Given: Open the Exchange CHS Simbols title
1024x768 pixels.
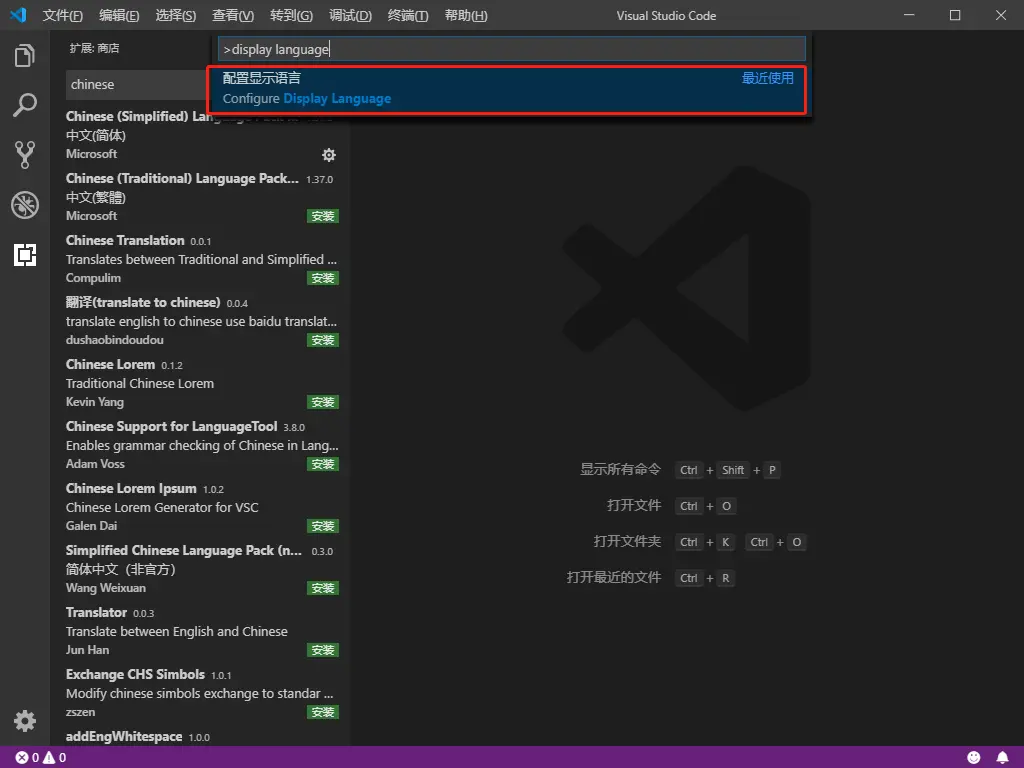Looking at the screenshot, I should click(135, 675).
